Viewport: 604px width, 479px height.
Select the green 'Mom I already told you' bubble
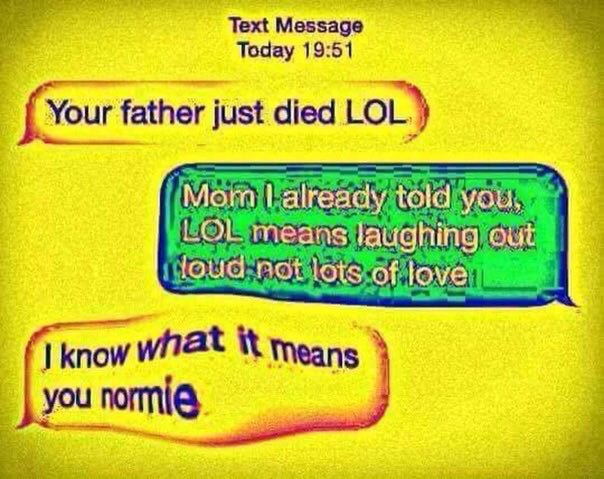coord(366,234)
